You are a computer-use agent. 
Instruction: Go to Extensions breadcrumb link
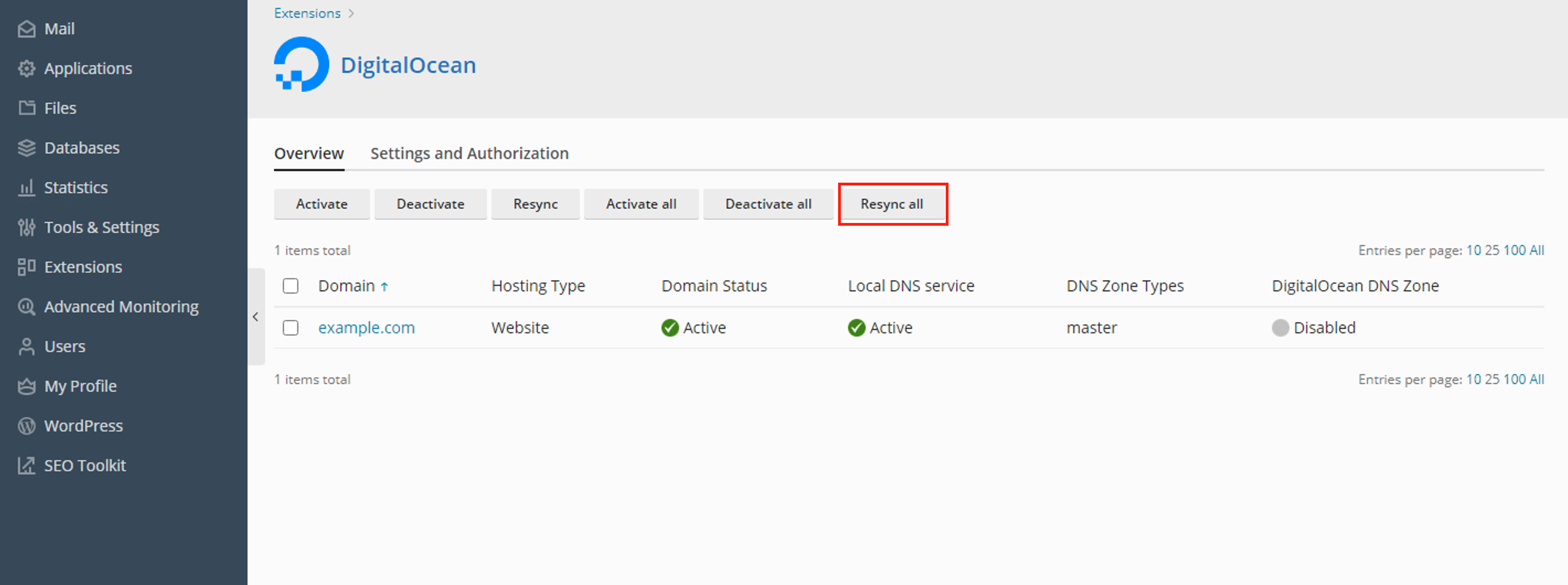click(x=307, y=13)
